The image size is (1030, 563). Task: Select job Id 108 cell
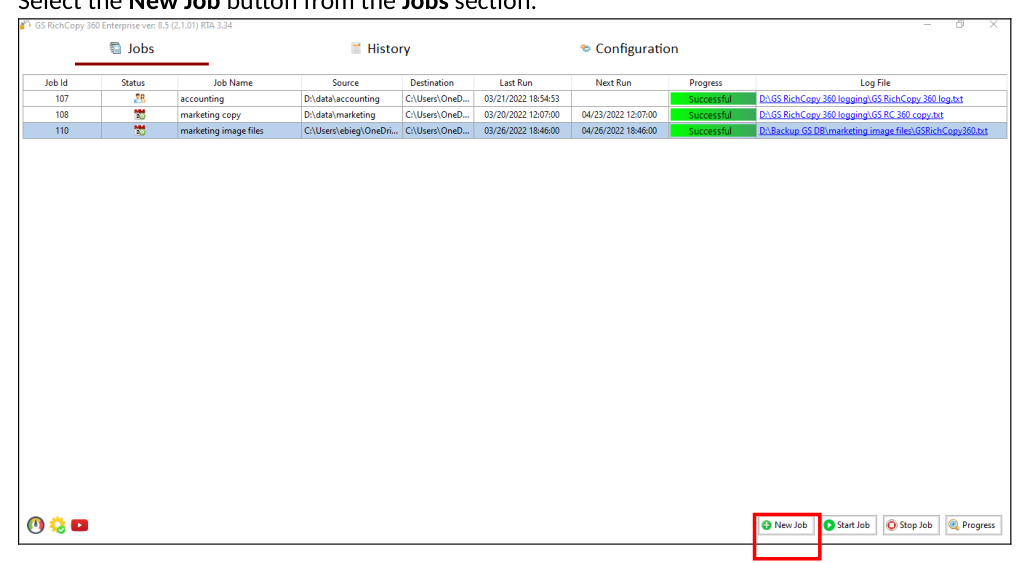pyautogui.click(x=62, y=114)
